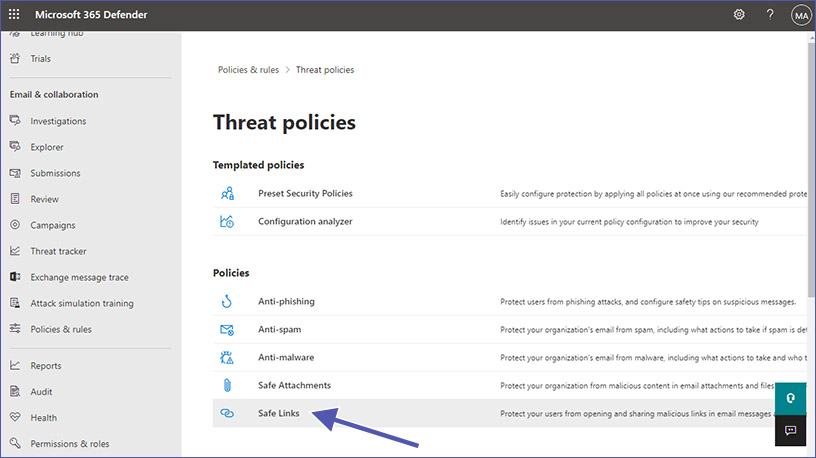Screen dimensions: 816x458
Task: Open the Safe Links policy
Action: click(278, 413)
